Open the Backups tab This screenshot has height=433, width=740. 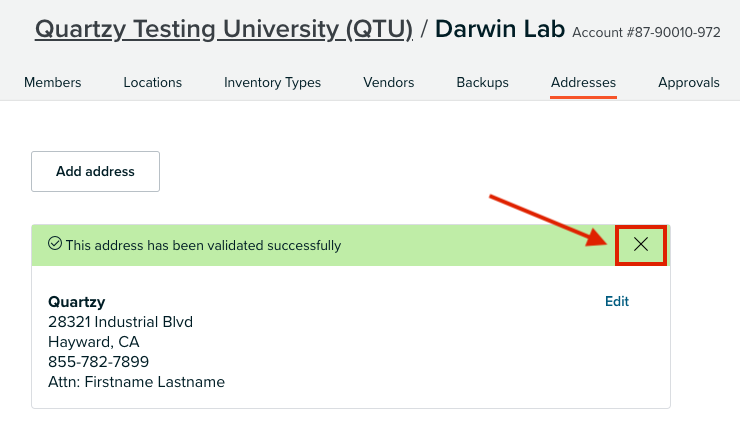482,82
